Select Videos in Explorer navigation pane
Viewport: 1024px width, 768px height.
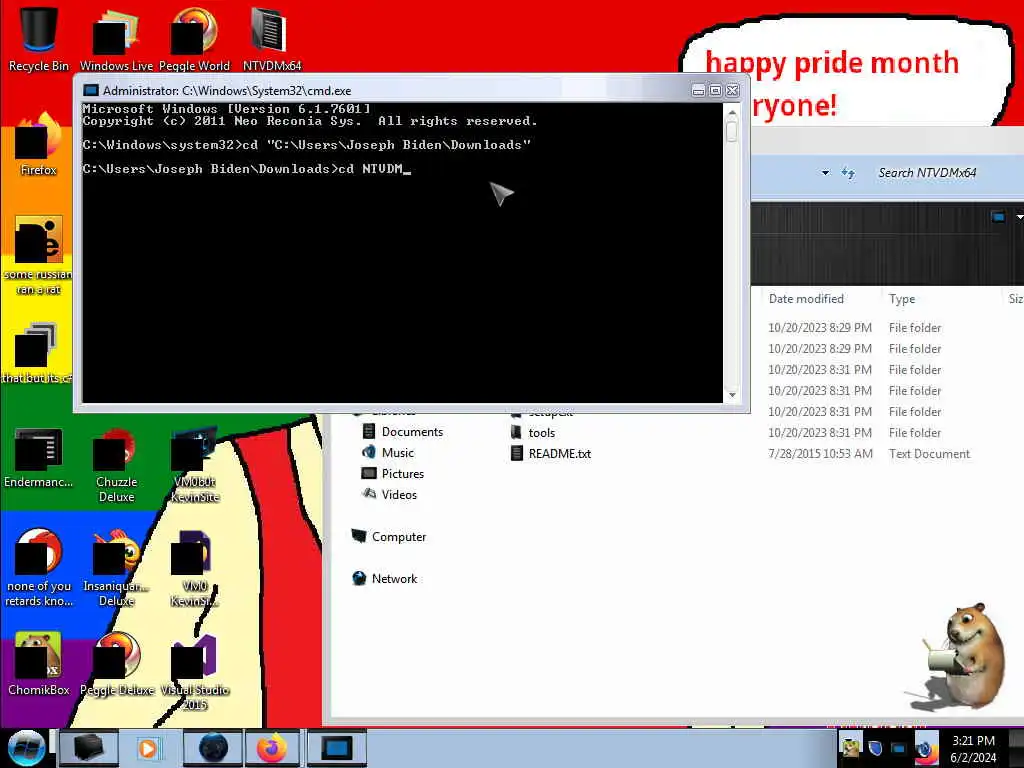coord(389,494)
